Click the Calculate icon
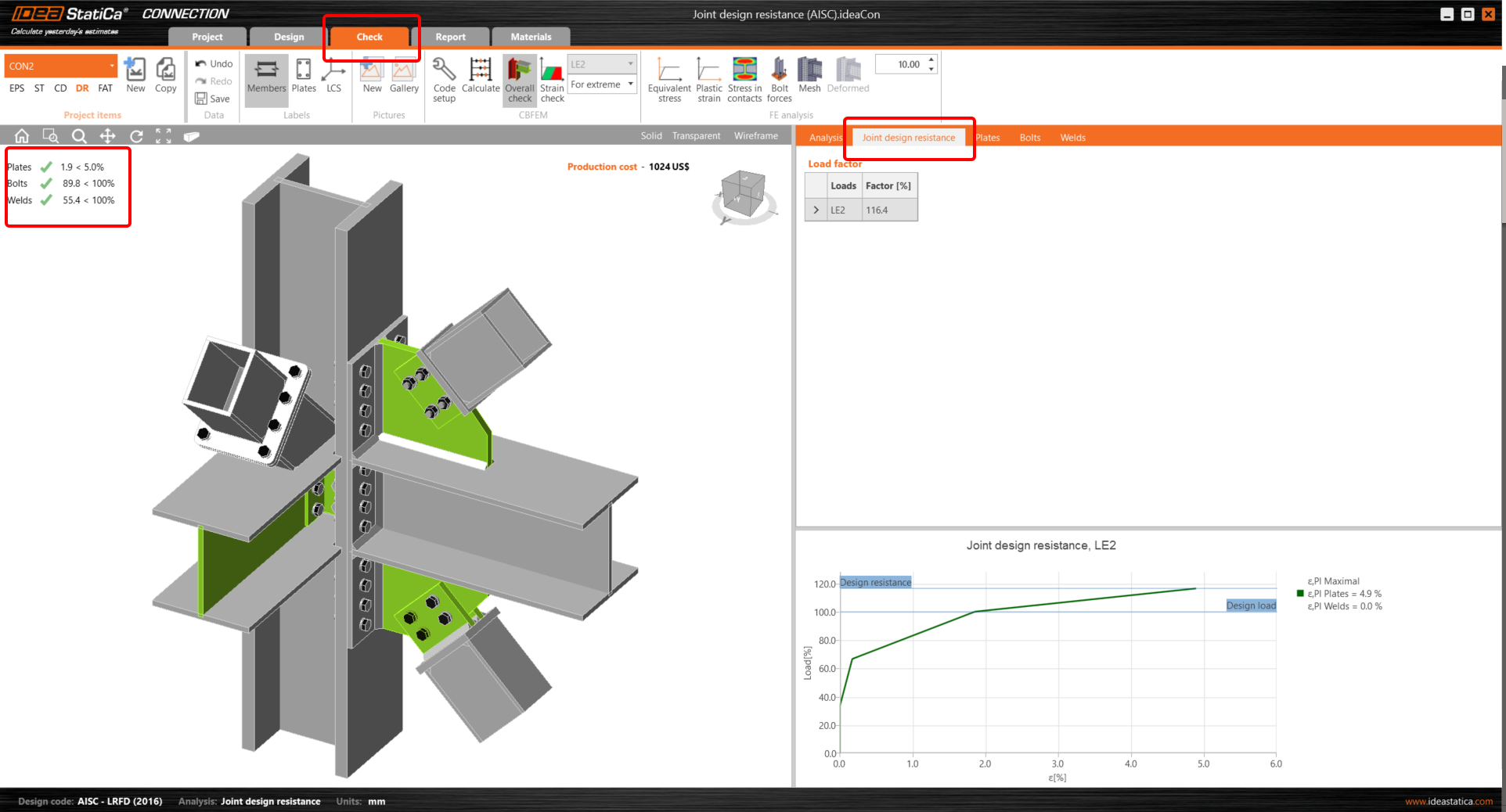Image resolution: width=1506 pixels, height=812 pixels. tap(480, 77)
